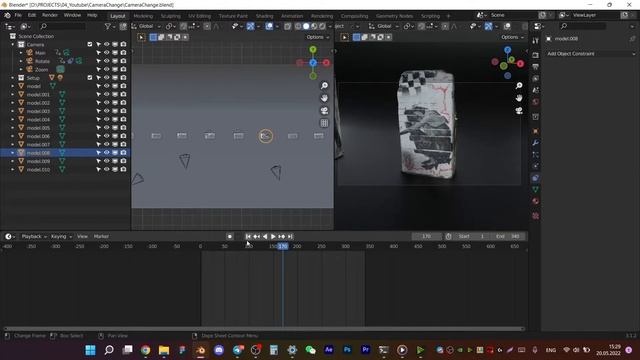This screenshot has height=360, width=640.
Task: Open the Windows Start menu
Action: click(91, 350)
